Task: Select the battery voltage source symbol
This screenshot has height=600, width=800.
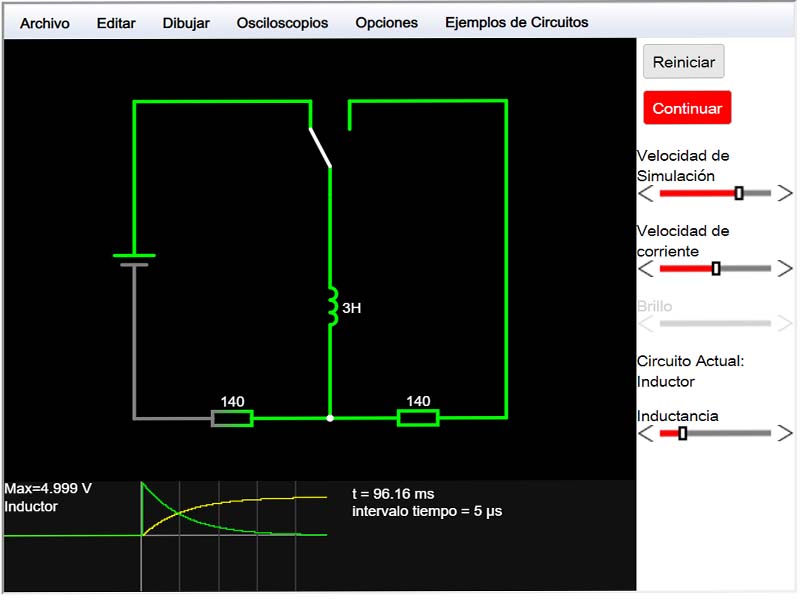Action: 134,260
